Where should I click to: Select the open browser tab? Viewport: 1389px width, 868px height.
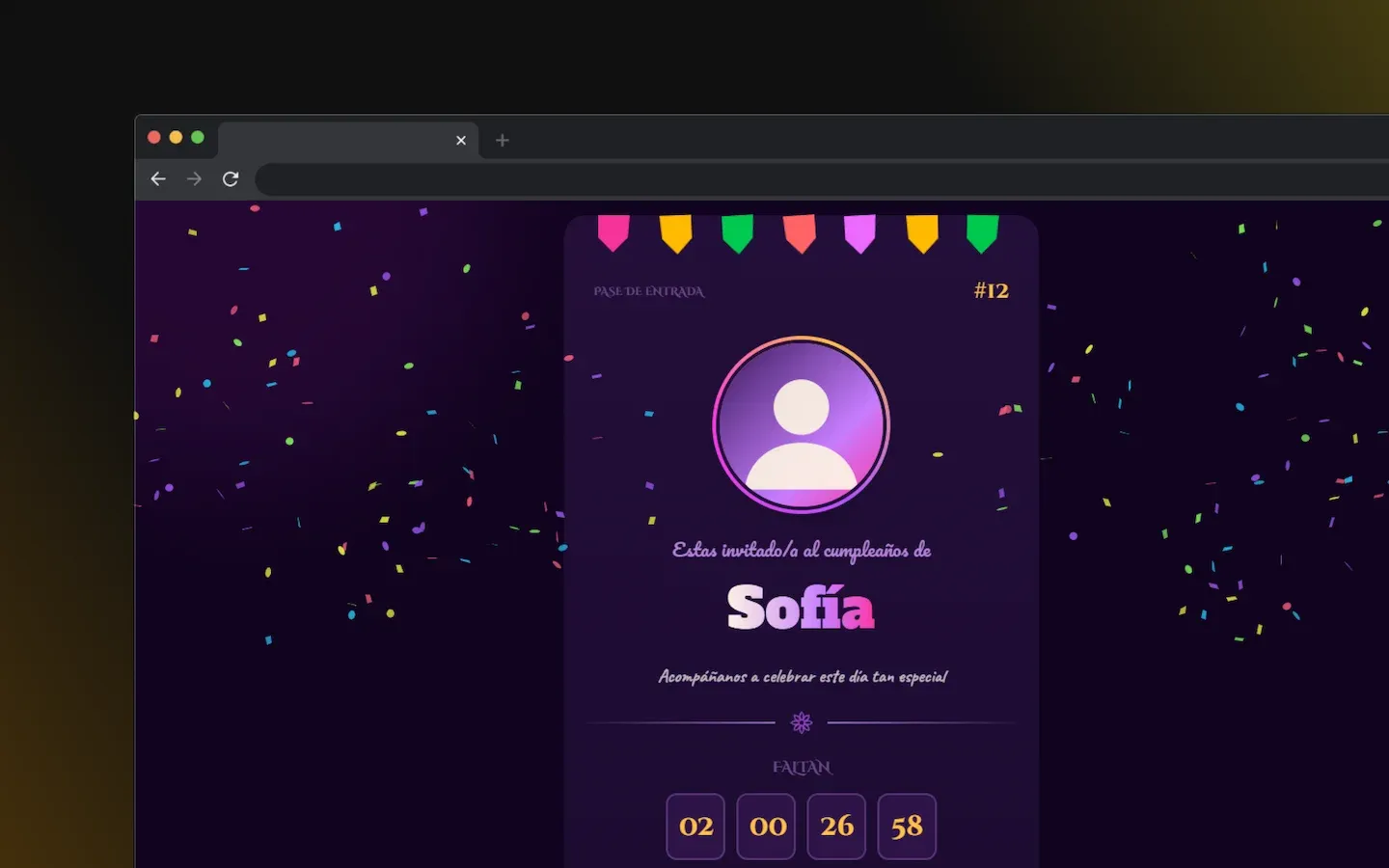[348, 140]
